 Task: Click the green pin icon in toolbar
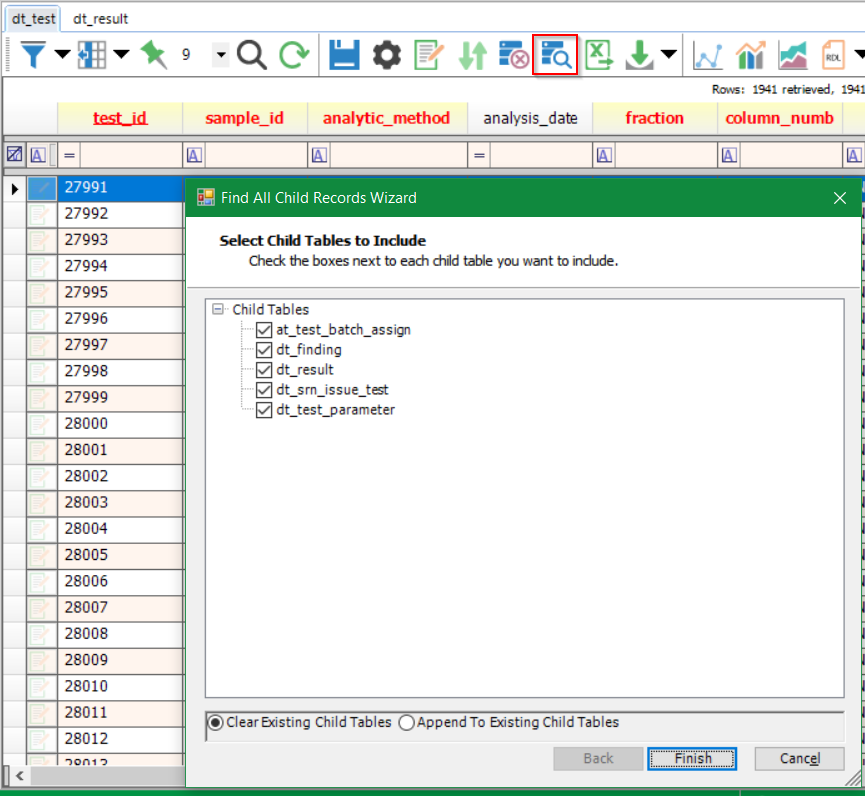click(x=153, y=55)
